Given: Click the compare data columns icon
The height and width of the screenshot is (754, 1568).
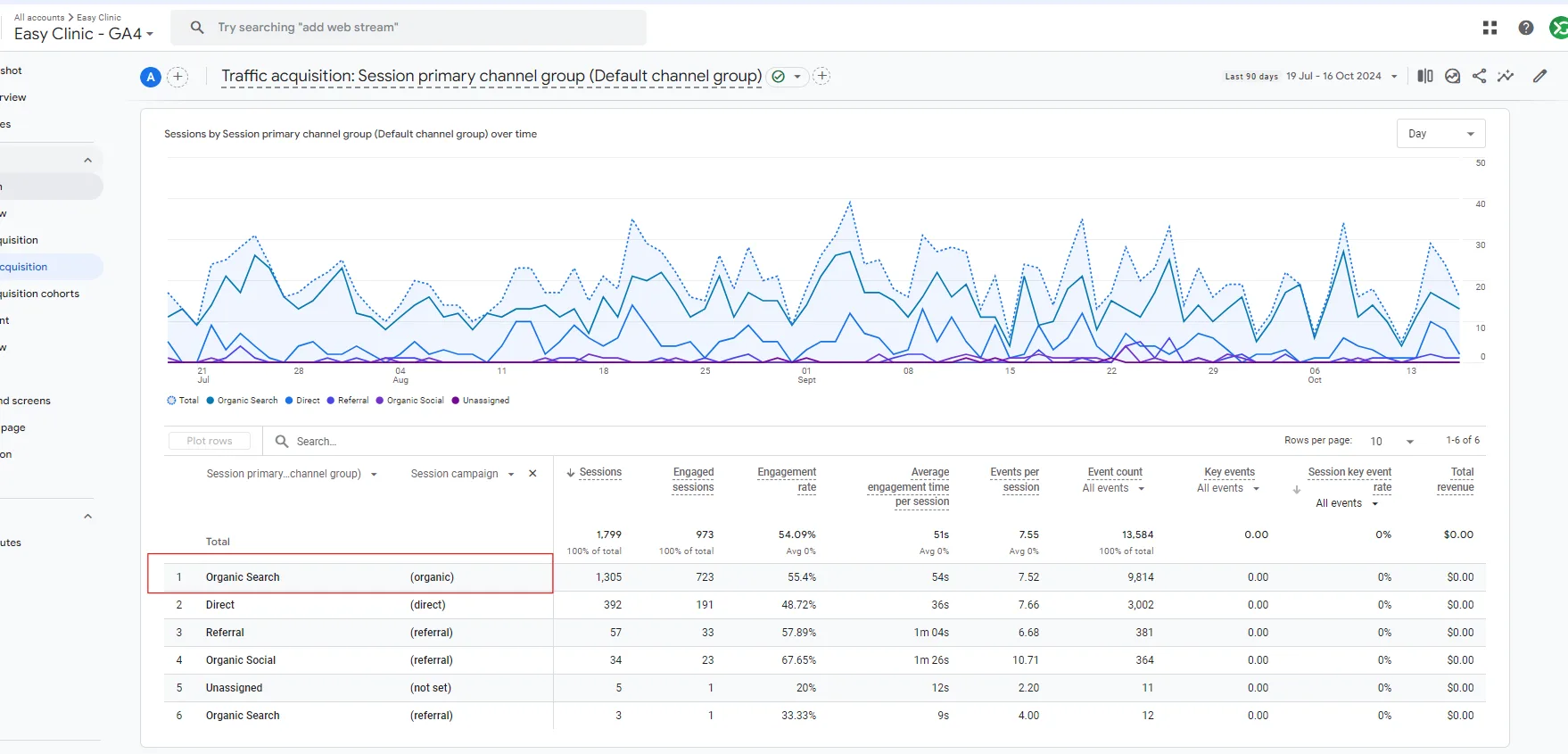Looking at the screenshot, I should [x=1425, y=76].
